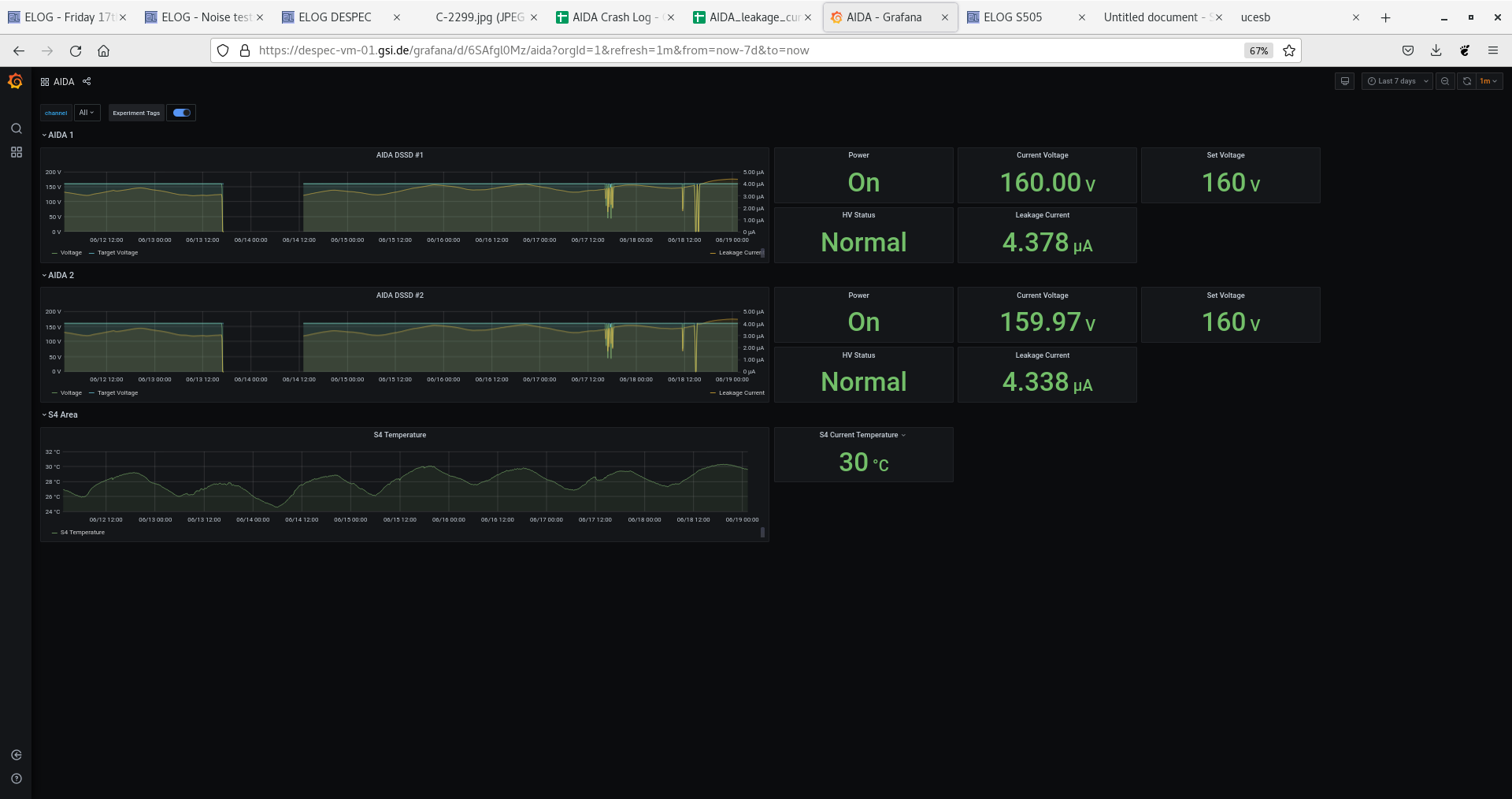Screen dimensions: 1512x799
Task: Open dashboard search in the sidebar
Action: click(16, 128)
